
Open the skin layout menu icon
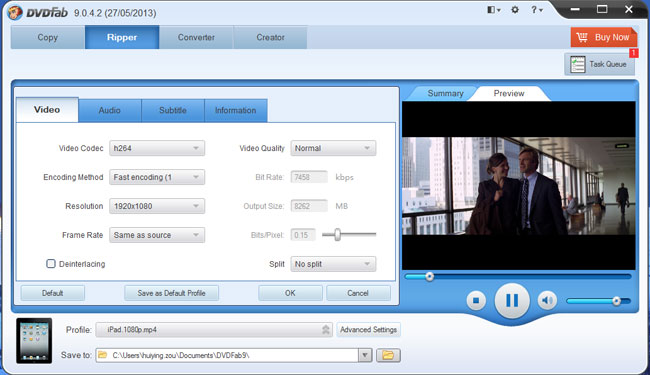(x=493, y=10)
